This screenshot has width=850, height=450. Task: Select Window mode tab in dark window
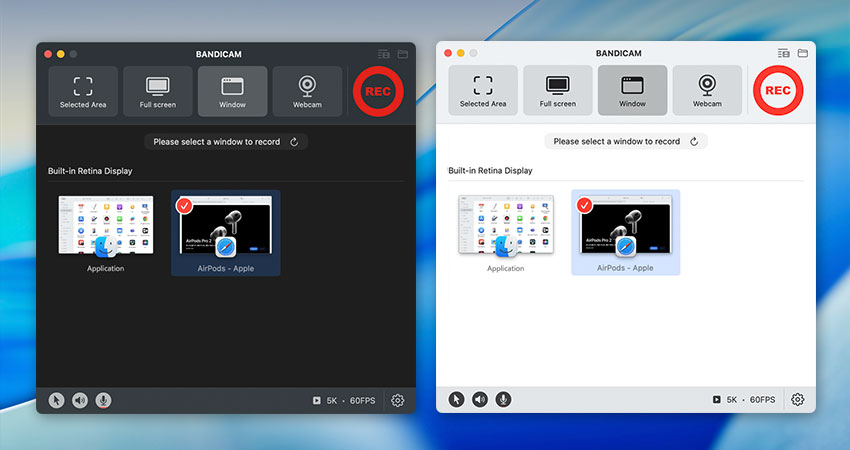pos(233,91)
